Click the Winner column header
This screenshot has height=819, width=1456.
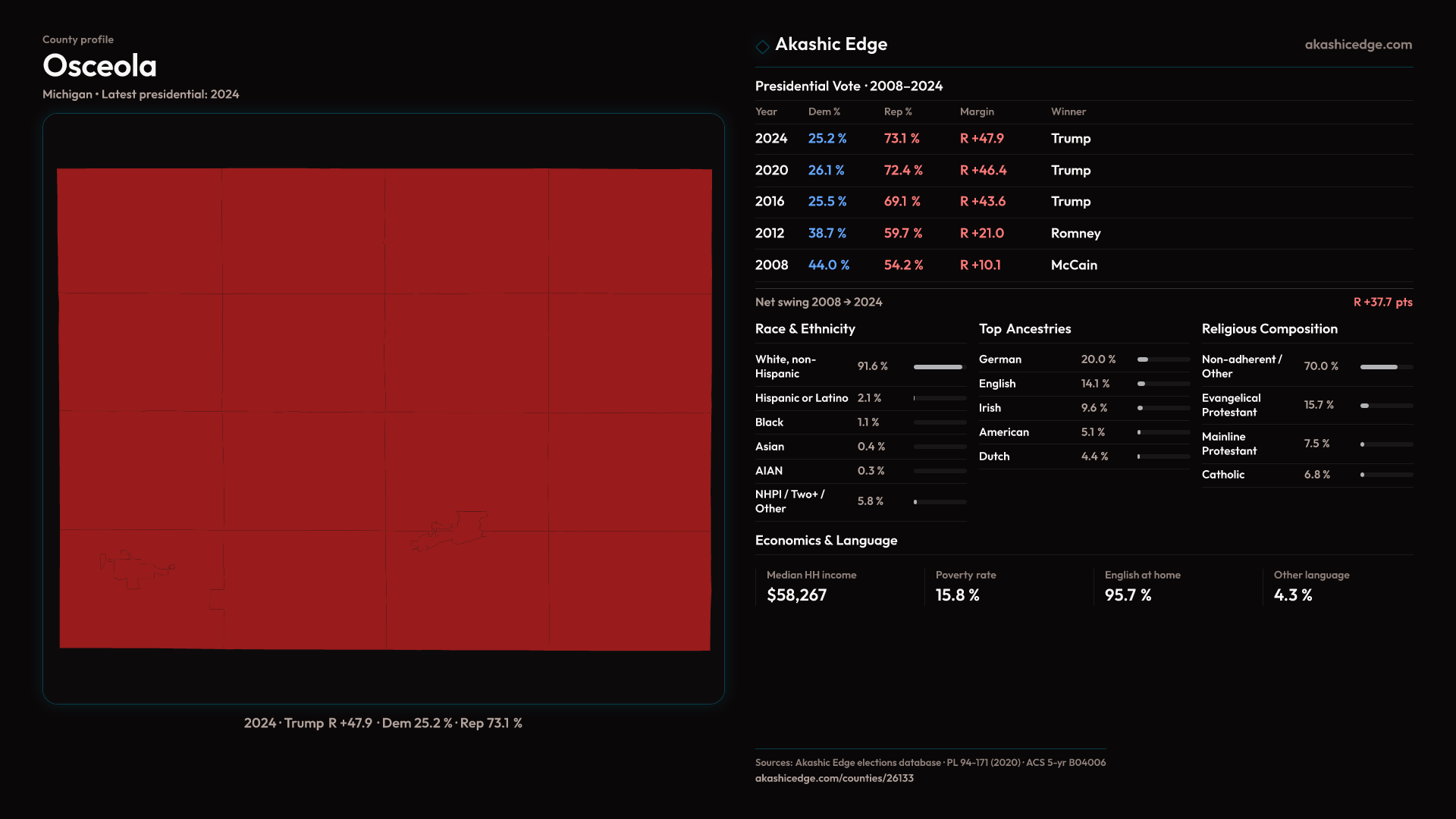click(1068, 111)
